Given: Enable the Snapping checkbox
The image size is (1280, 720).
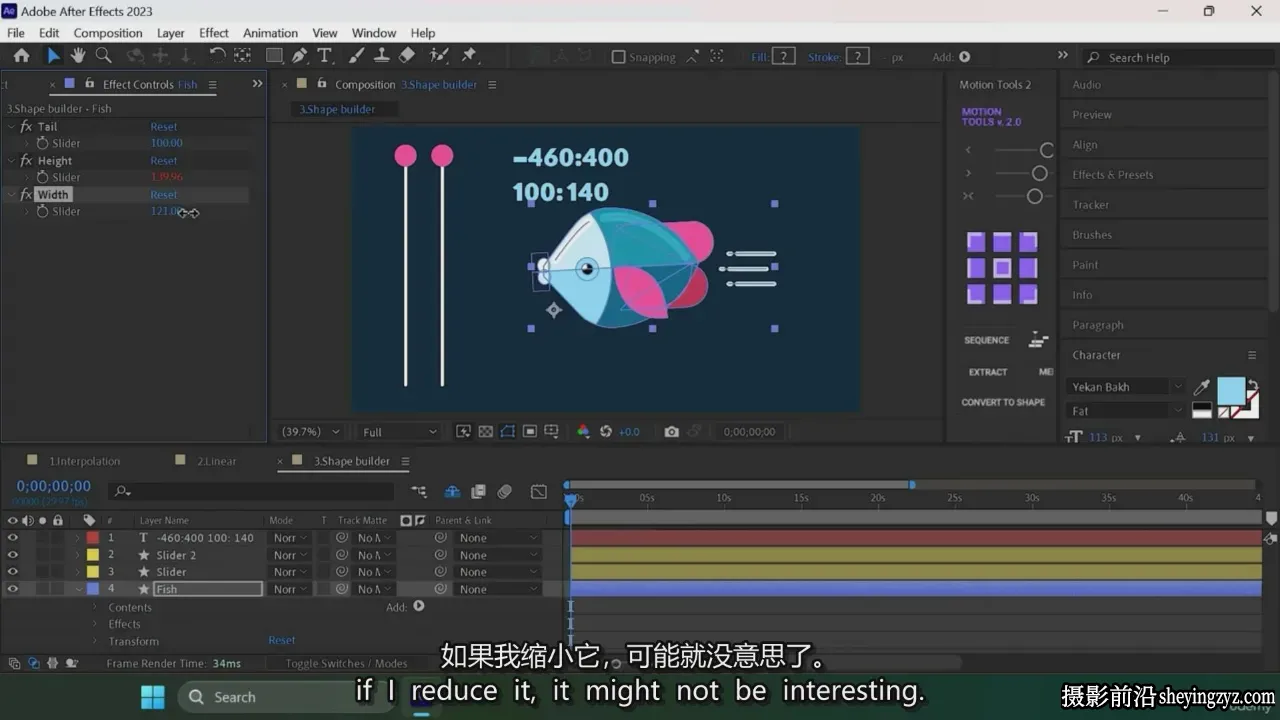Looking at the screenshot, I should click(x=618, y=57).
